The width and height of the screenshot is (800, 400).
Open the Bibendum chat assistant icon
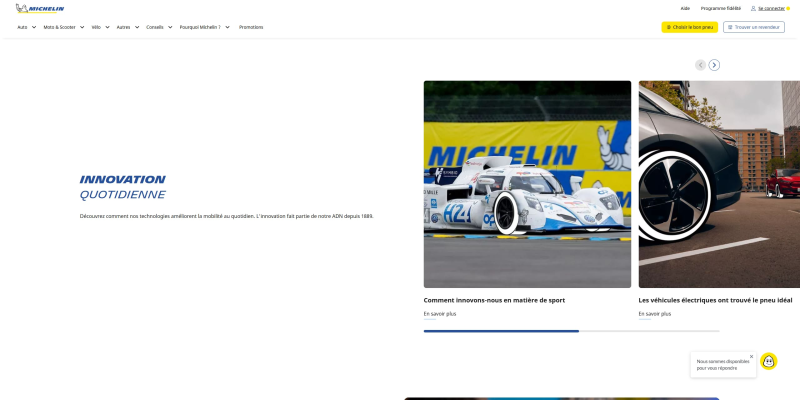click(768, 361)
